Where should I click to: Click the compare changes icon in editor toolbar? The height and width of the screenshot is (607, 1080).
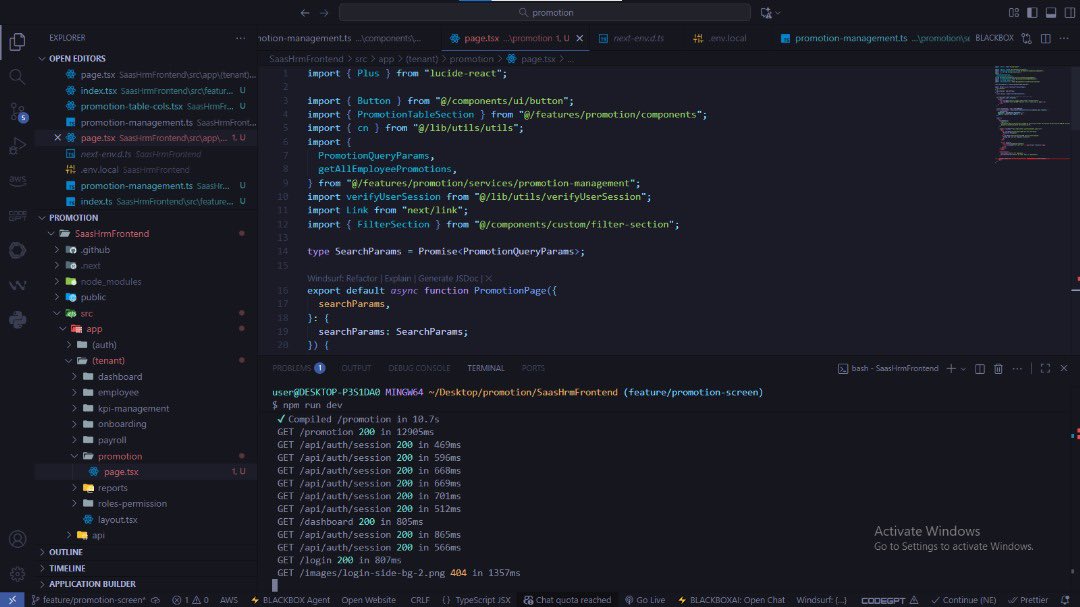coord(1026,39)
